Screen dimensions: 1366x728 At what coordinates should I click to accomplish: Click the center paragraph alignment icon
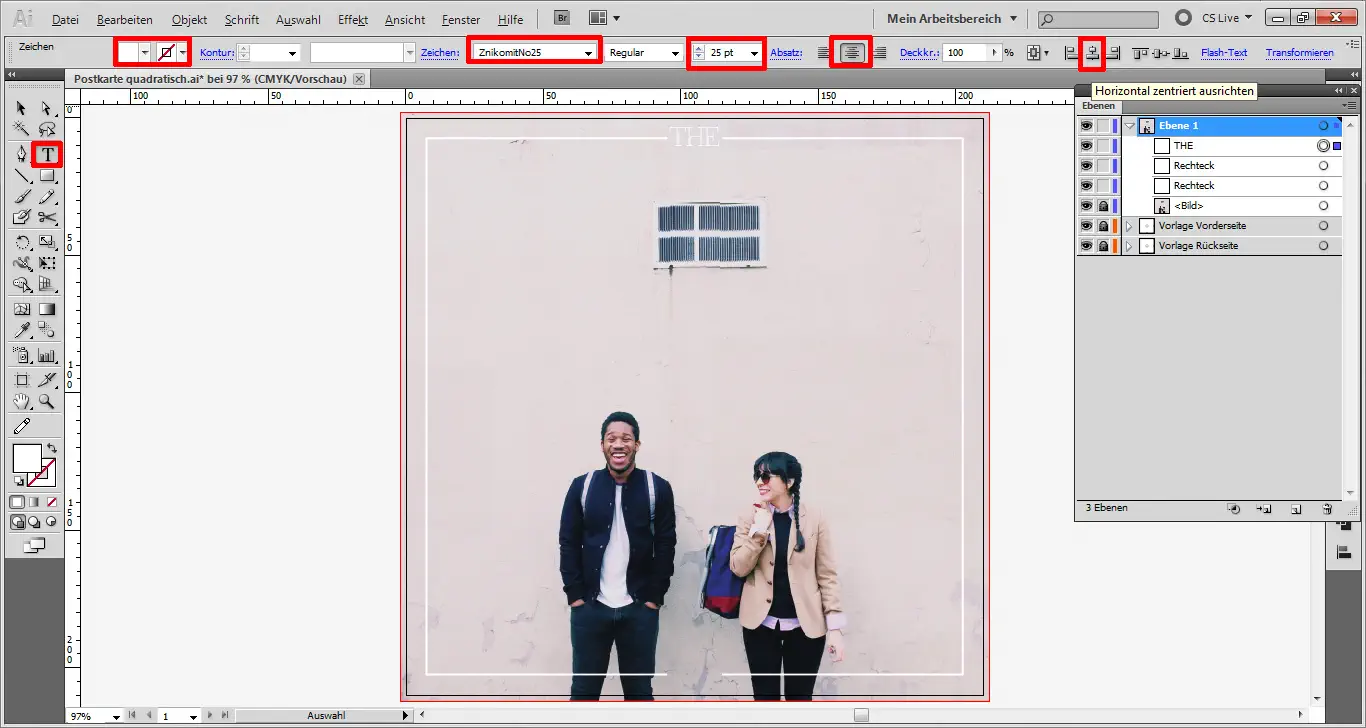[852, 53]
